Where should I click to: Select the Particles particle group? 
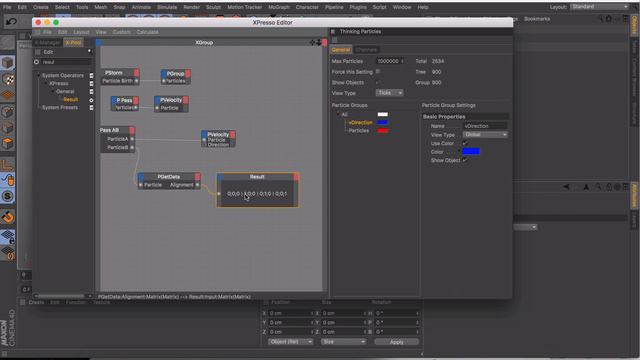(x=359, y=131)
